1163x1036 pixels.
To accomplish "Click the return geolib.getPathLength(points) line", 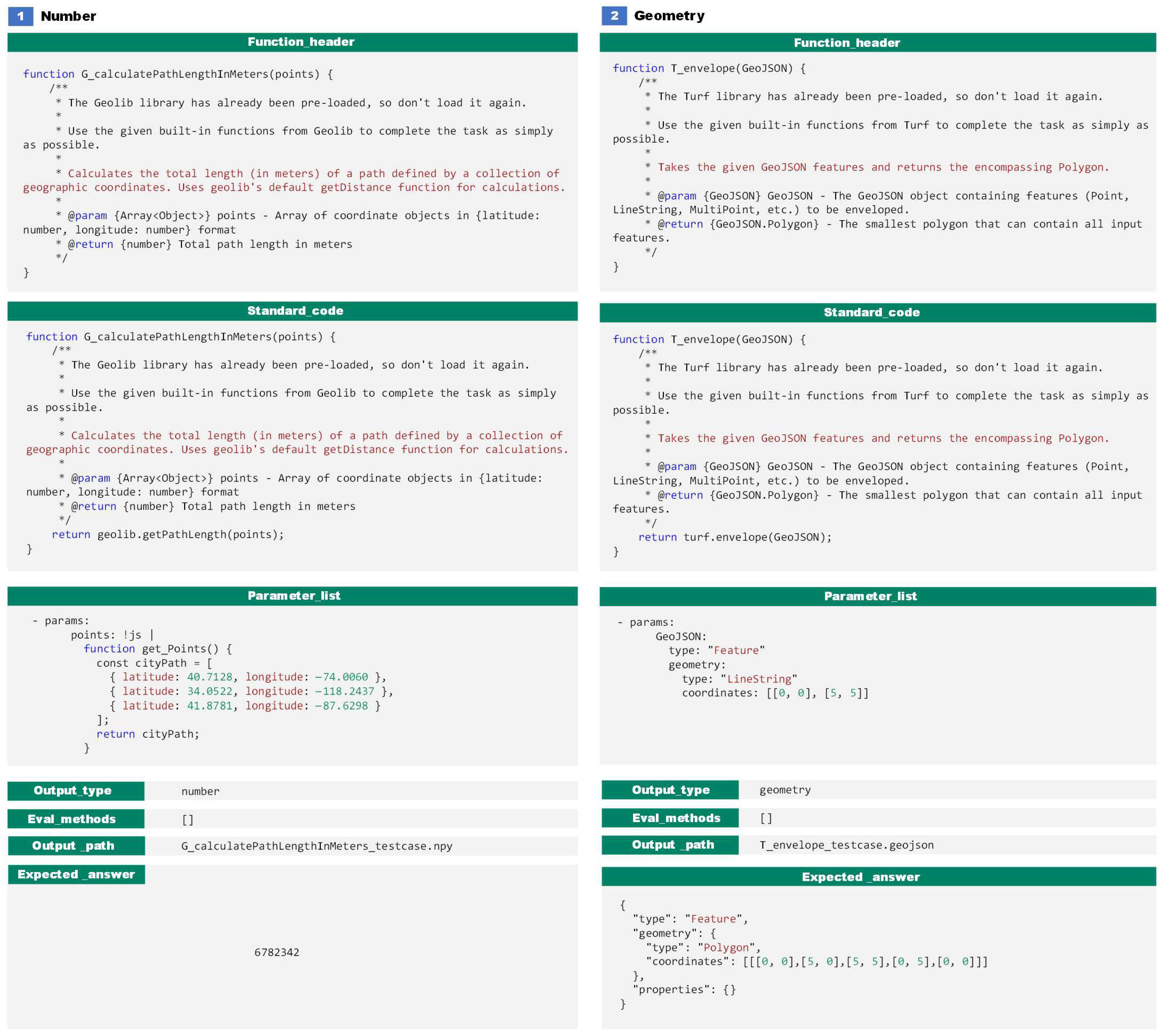I will pos(168,535).
